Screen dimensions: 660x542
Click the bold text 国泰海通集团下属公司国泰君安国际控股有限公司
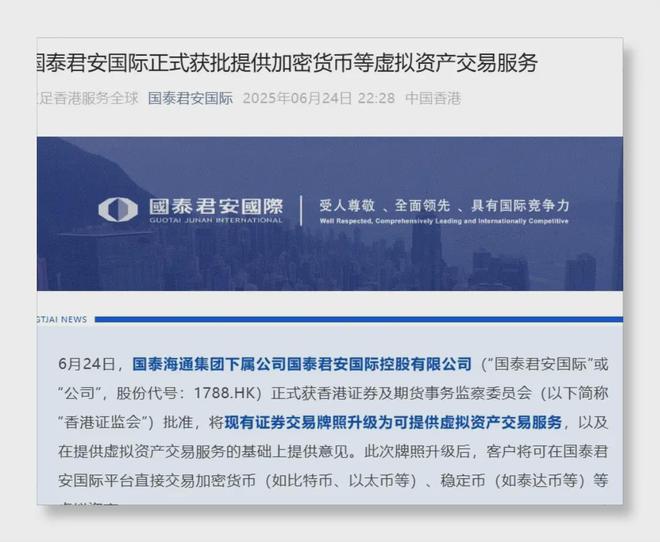click(x=302, y=364)
